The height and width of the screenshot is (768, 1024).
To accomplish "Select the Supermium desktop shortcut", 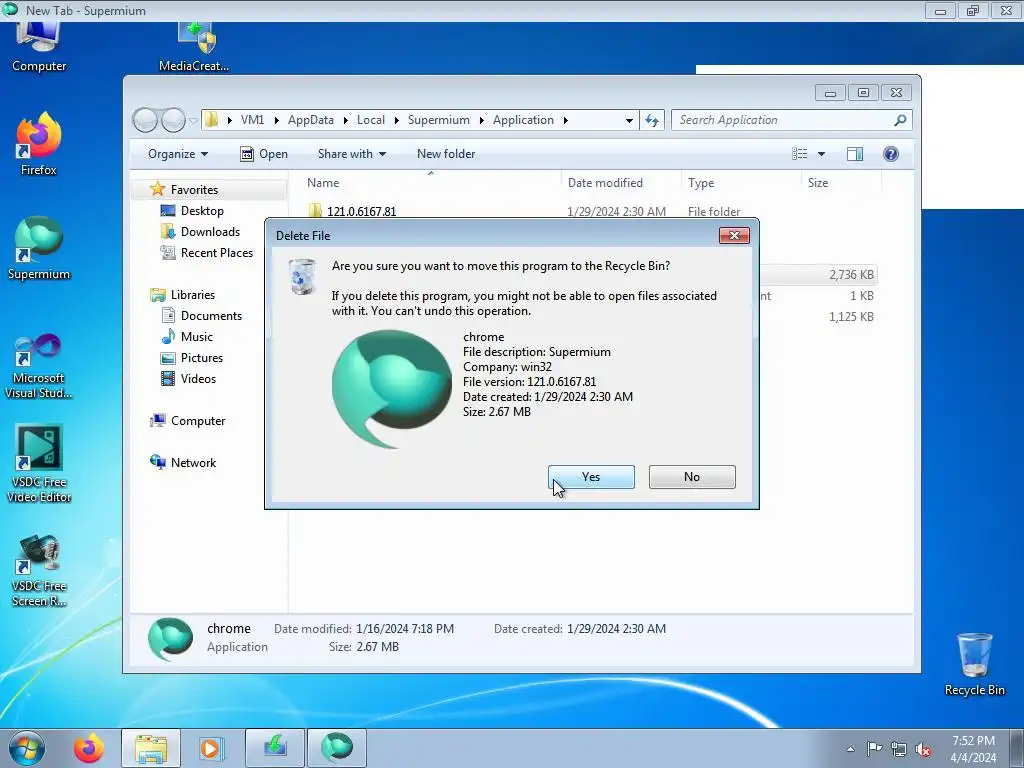I will pyautogui.click(x=39, y=248).
